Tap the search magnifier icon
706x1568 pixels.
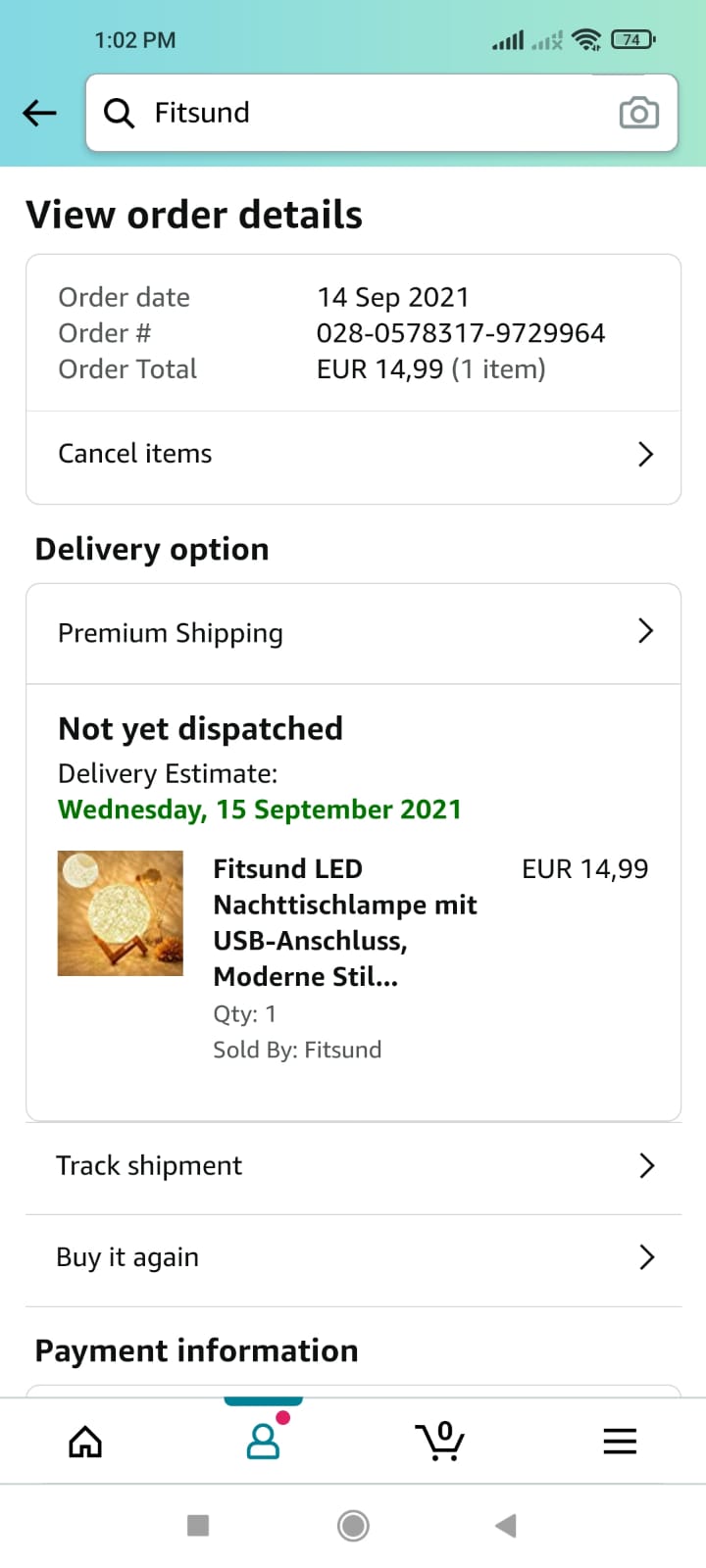tap(119, 114)
